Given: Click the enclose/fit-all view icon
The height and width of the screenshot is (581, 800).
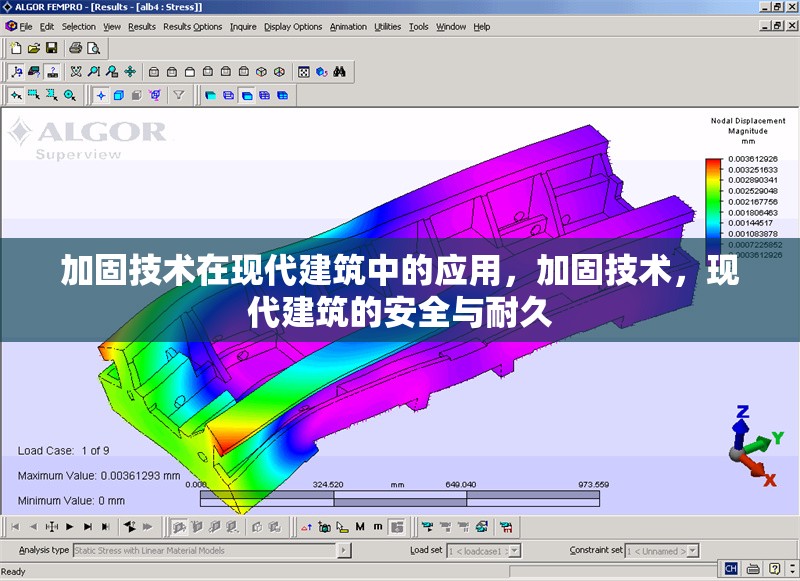Looking at the screenshot, I should point(76,72).
